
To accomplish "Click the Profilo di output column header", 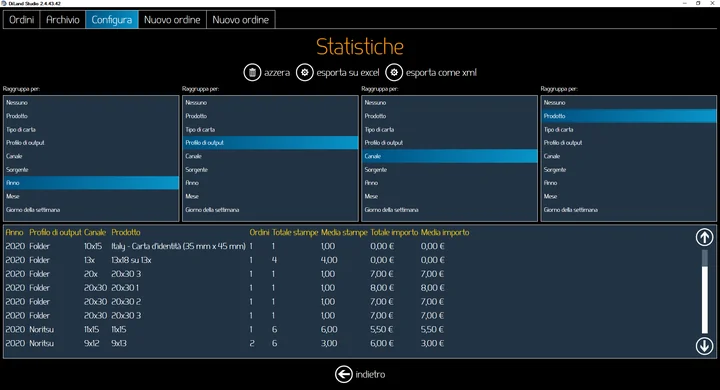I will 55,232.
